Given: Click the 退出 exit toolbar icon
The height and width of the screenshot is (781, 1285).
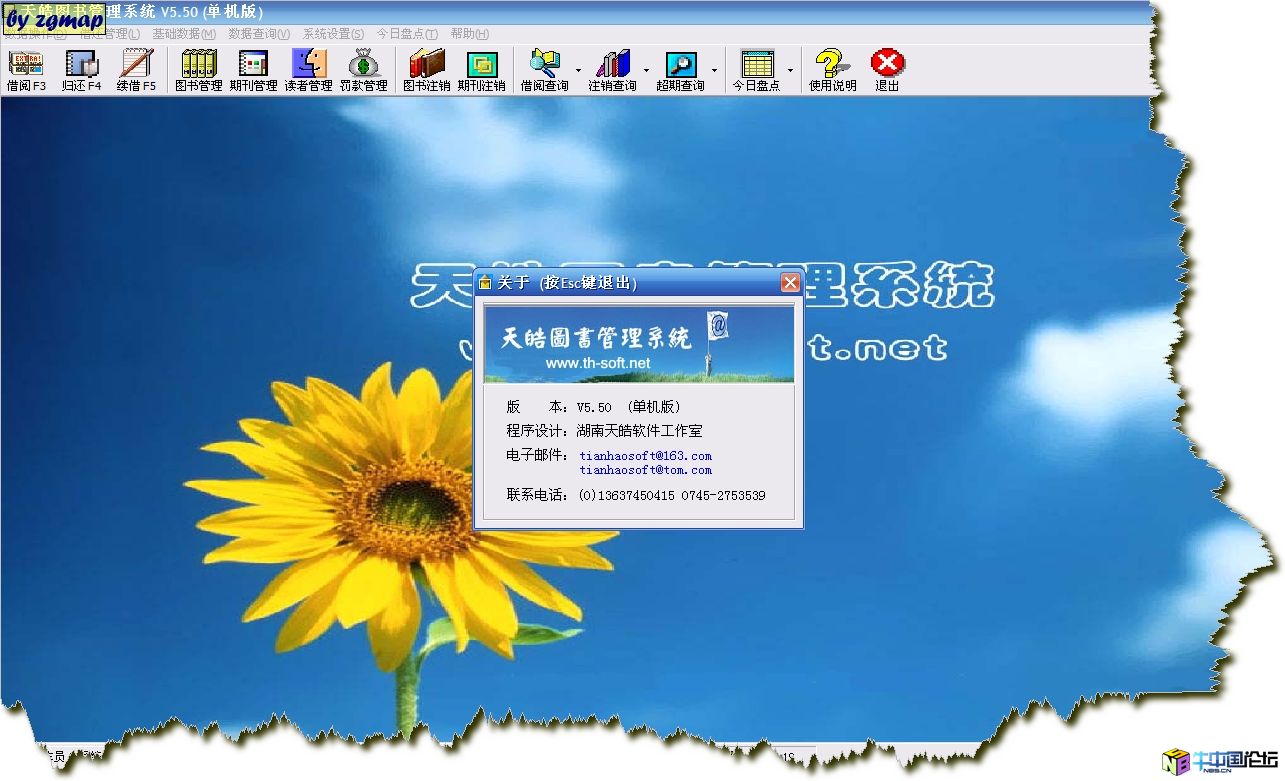Looking at the screenshot, I should (887, 71).
